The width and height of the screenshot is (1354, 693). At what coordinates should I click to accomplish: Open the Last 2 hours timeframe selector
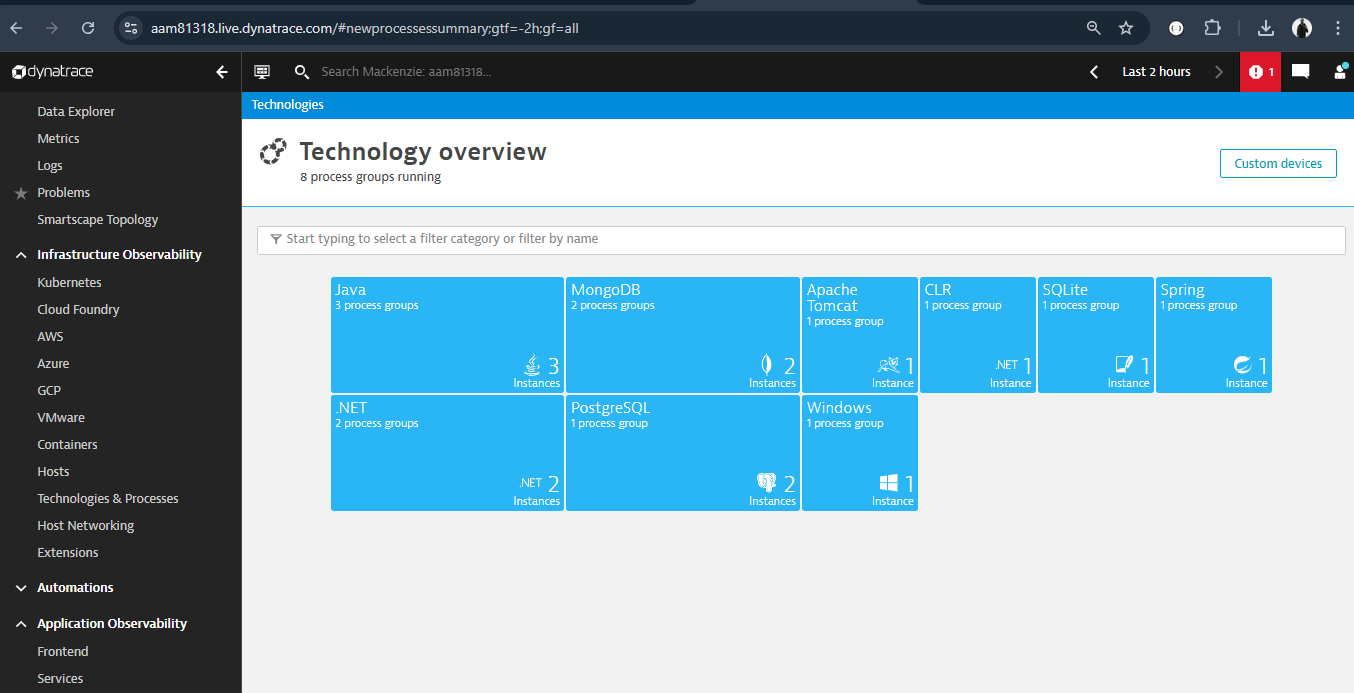[1156, 72]
